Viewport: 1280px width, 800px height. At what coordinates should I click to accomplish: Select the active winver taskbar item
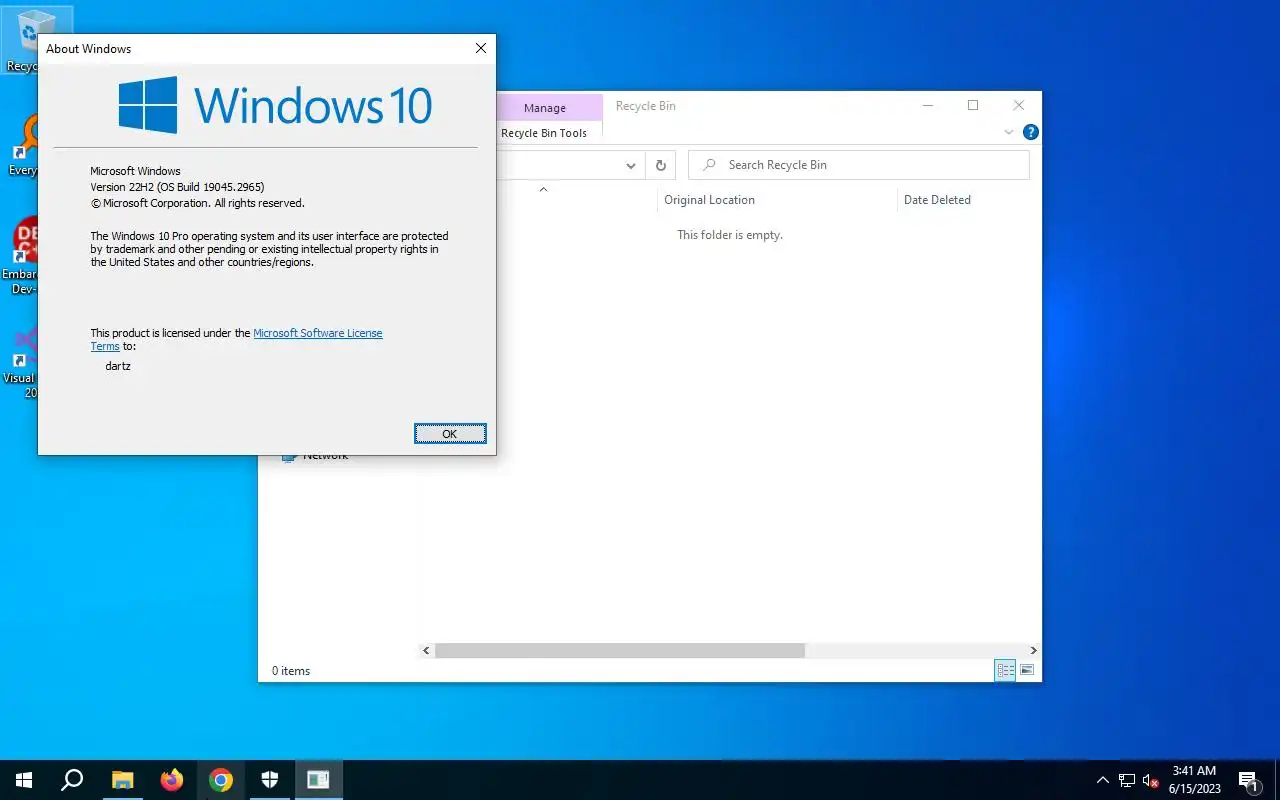[x=319, y=780]
